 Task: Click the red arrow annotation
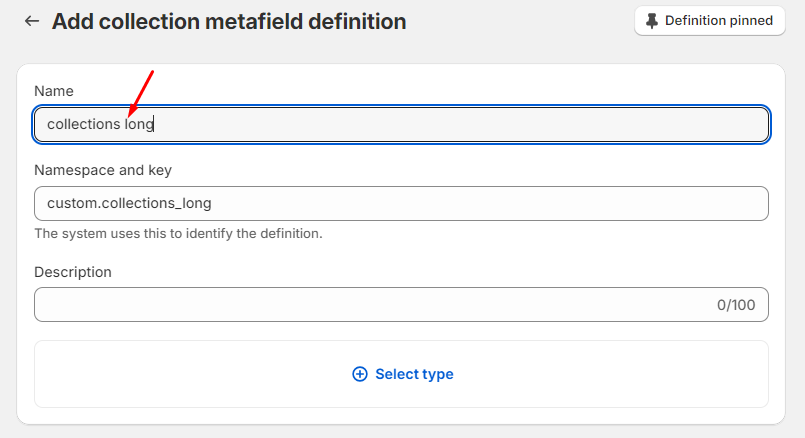141,89
